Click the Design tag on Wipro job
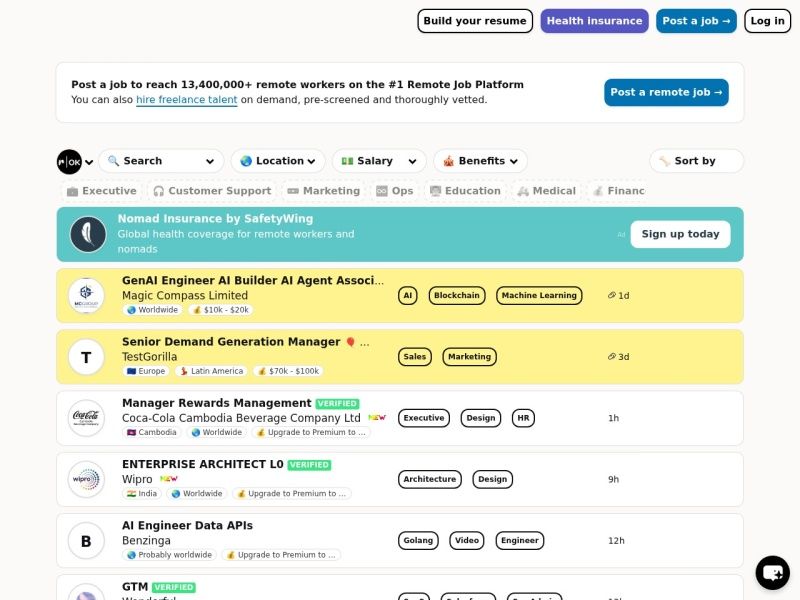The height and width of the screenshot is (600, 800). [492, 479]
